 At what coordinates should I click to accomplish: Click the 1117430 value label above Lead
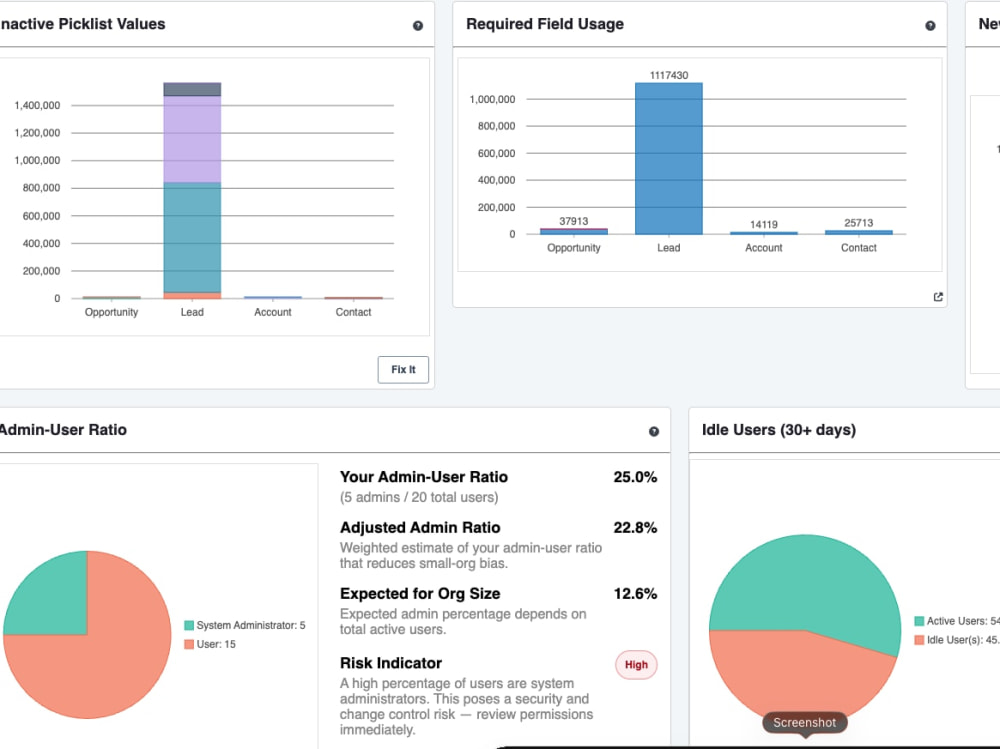point(669,75)
